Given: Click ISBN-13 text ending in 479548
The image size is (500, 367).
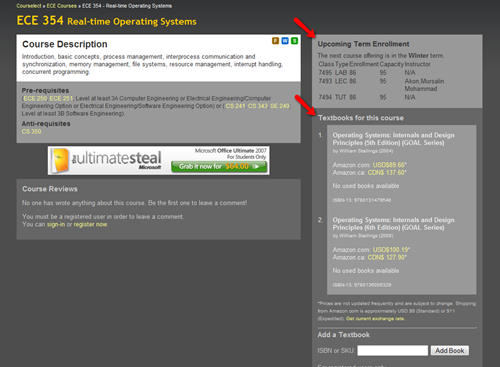Looking at the screenshot, I should point(362,200).
